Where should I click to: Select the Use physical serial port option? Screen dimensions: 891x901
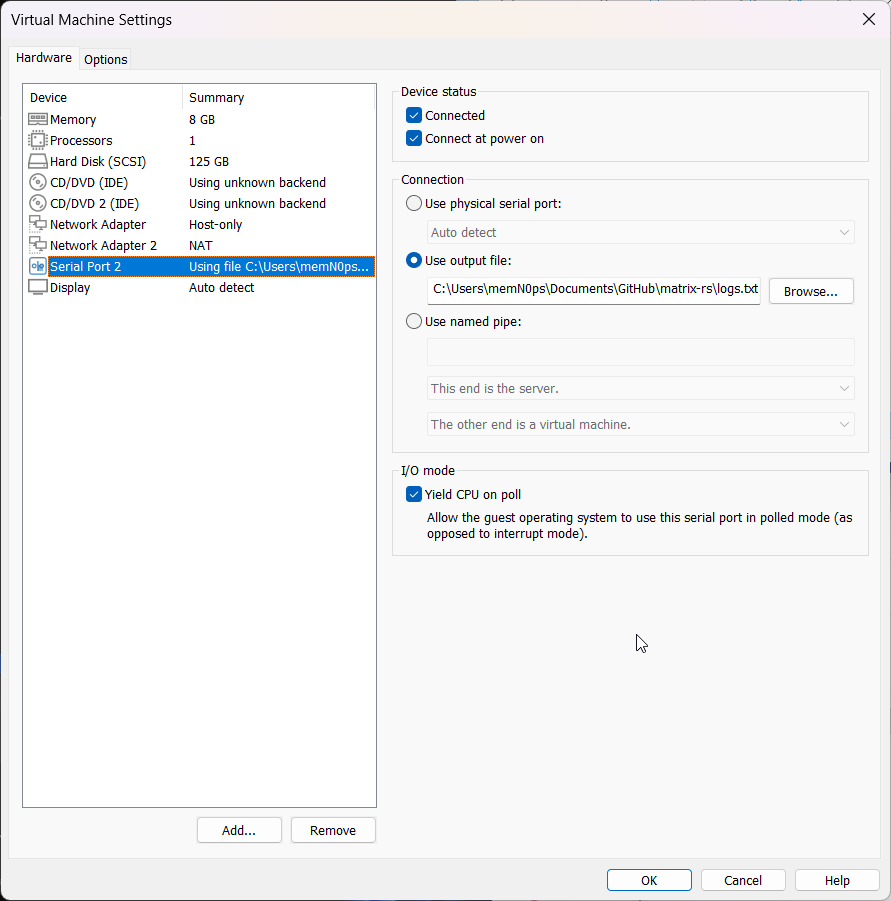(x=413, y=203)
